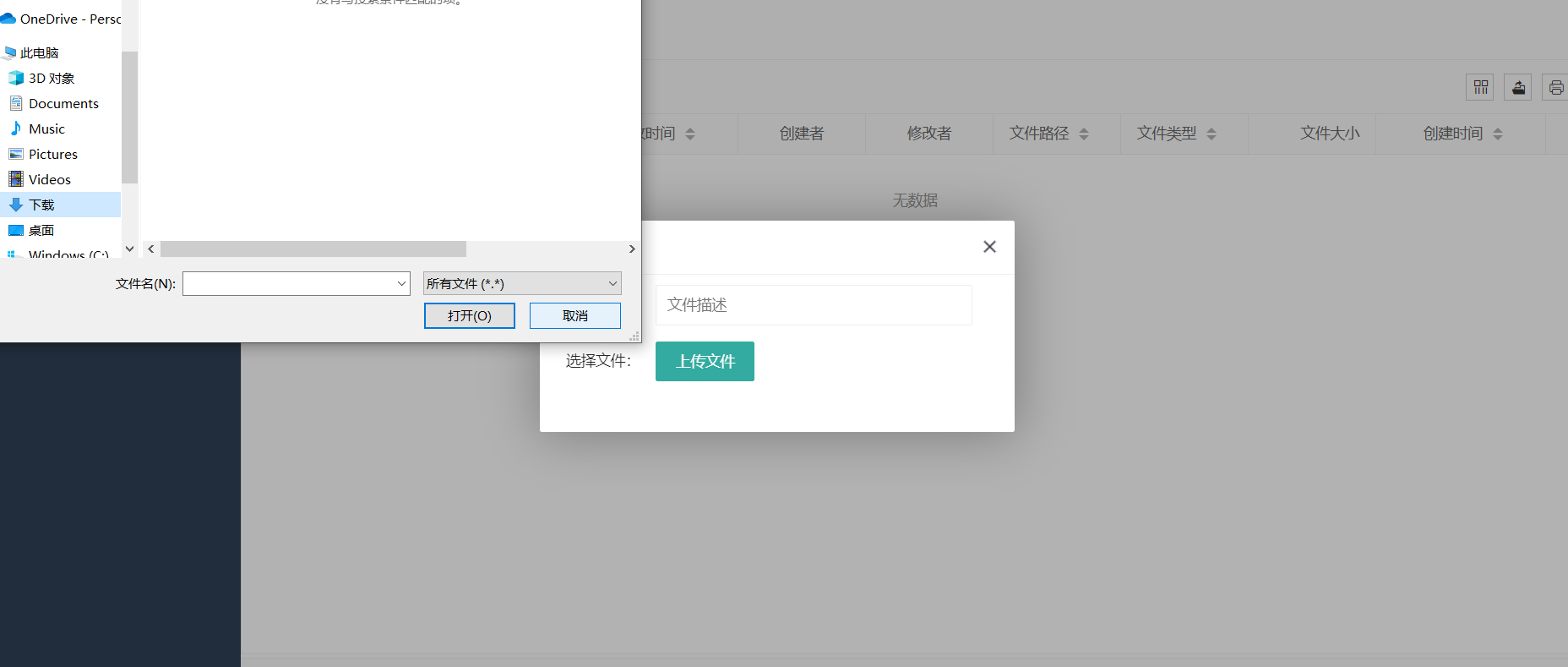The image size is (1568, 667).
Task: Sort by 文件类型 column sort arrows
Action: click(x=1211, y=134)
